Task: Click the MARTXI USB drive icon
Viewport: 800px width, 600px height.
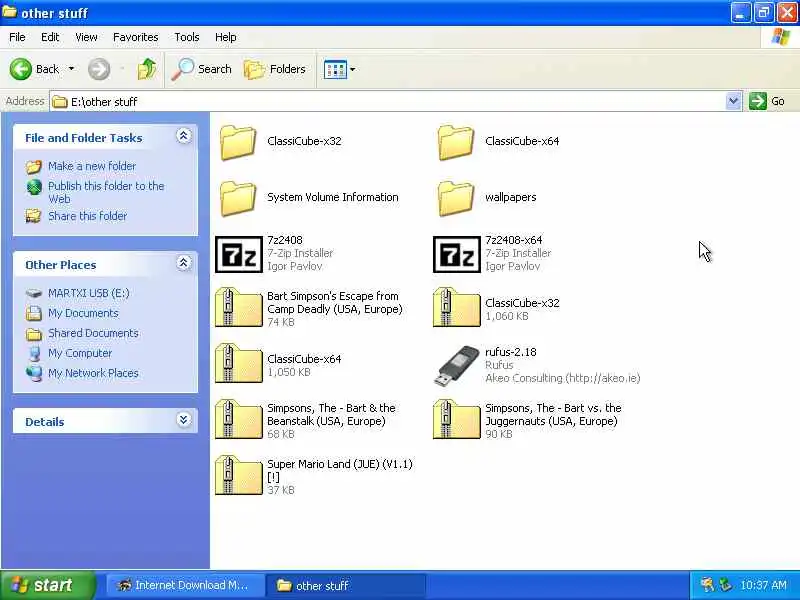Action: (34, 293)
